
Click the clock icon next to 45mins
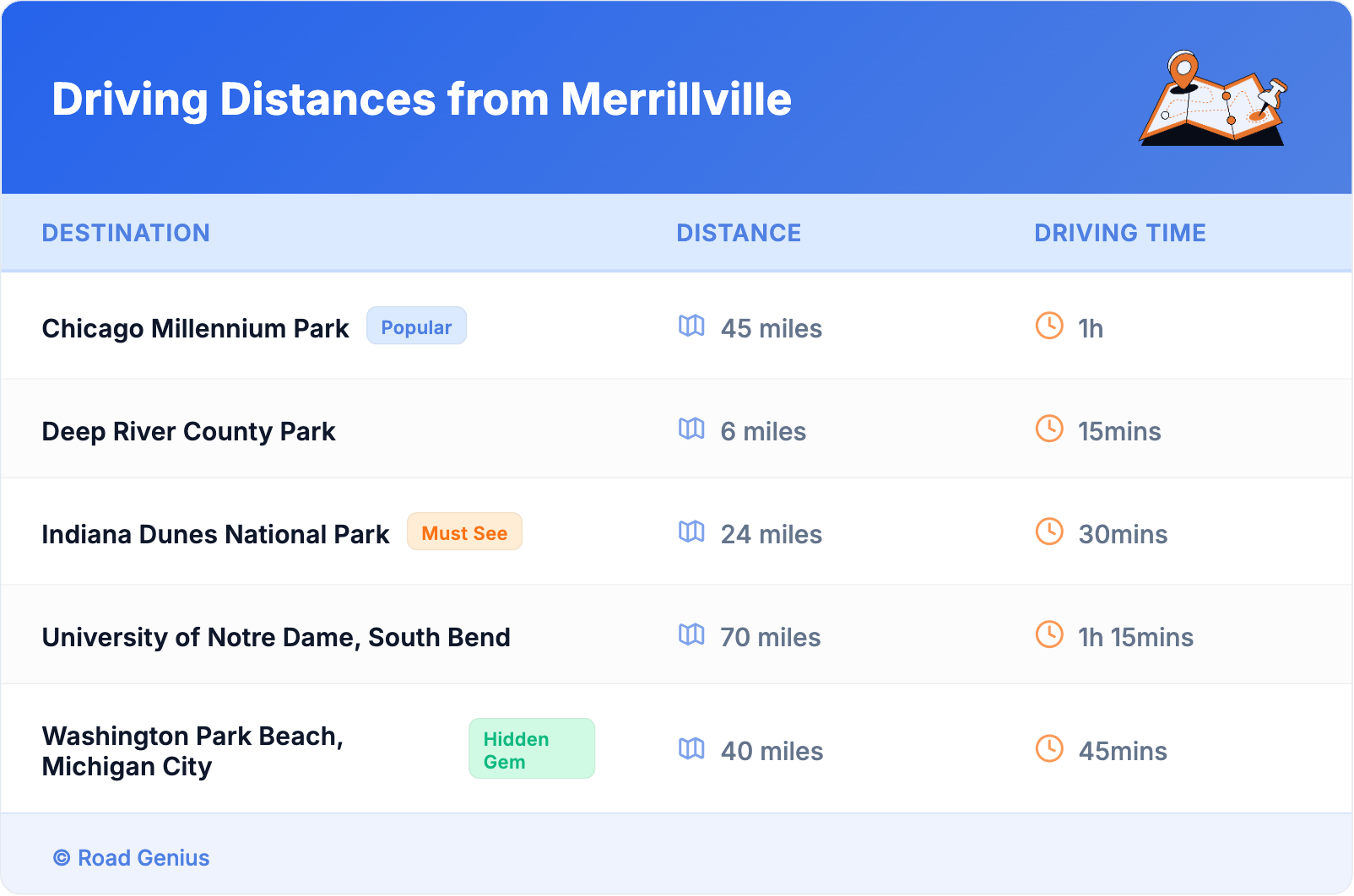click(1049, 748)
